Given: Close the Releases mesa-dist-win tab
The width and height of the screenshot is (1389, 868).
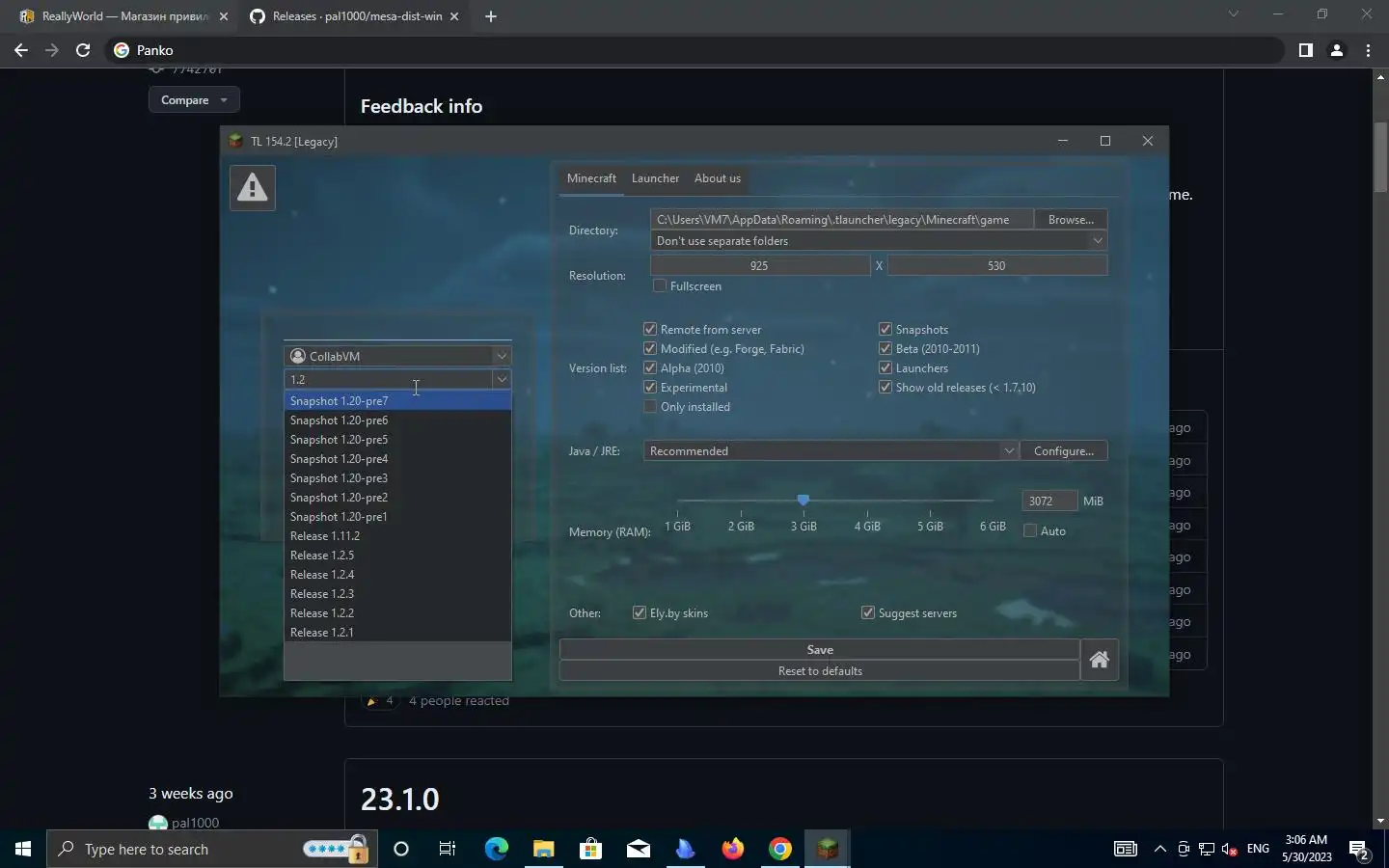Looking at the screenshot, I should coord(454,16).
